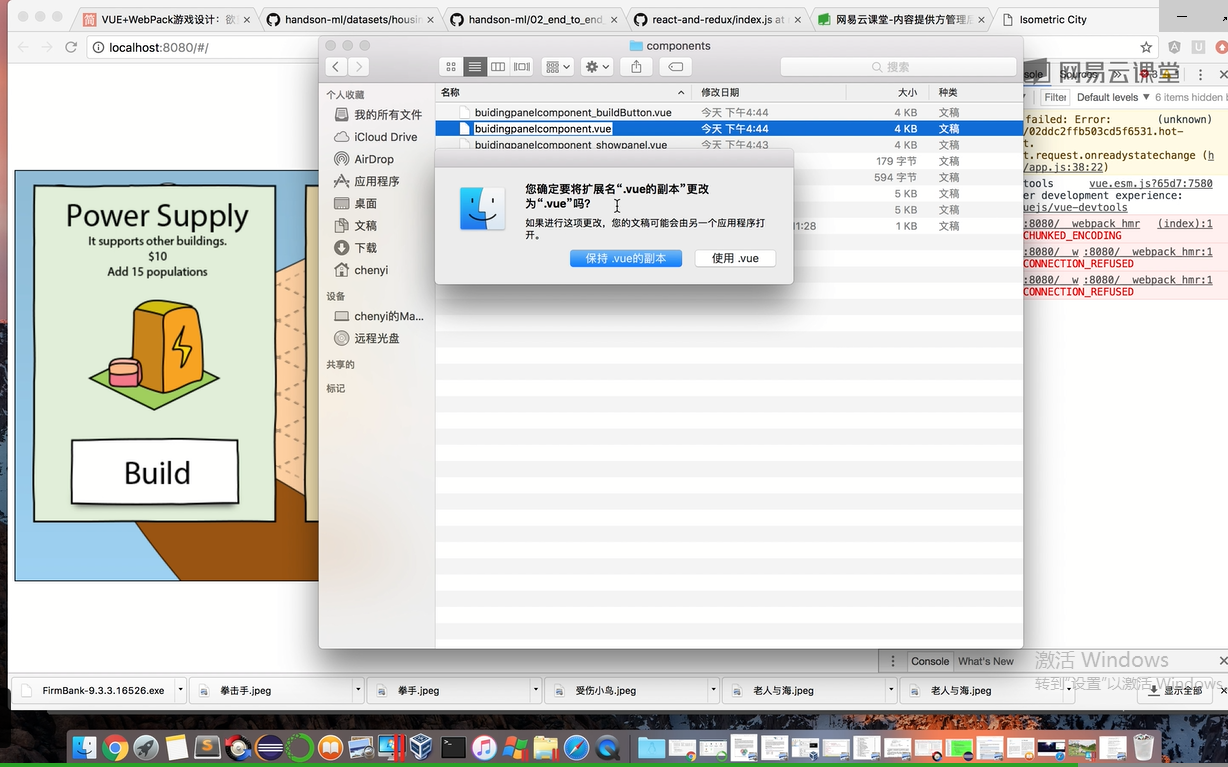This screenshot has height=767, width=1228.
Task: Select buidingpanelcomponent_buildButton.vue file
Action: (x=573, y=113)
